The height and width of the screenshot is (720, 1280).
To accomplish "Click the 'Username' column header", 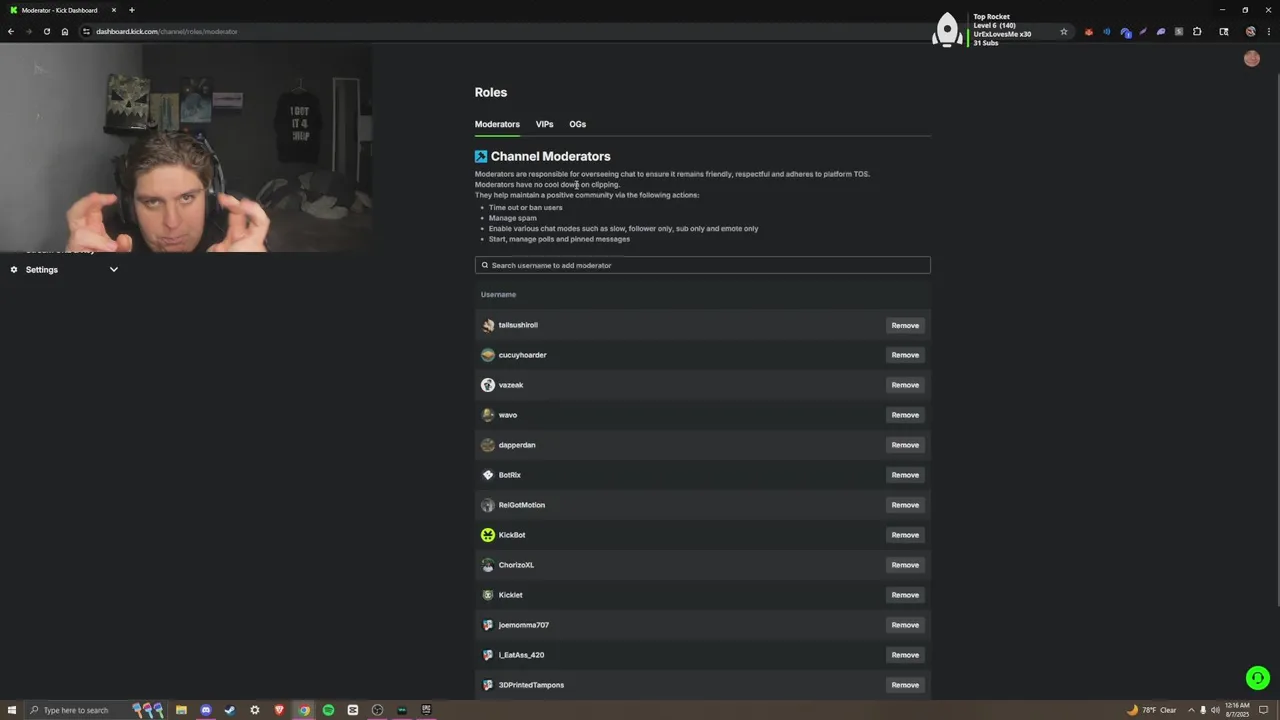I will pos(498,294).
